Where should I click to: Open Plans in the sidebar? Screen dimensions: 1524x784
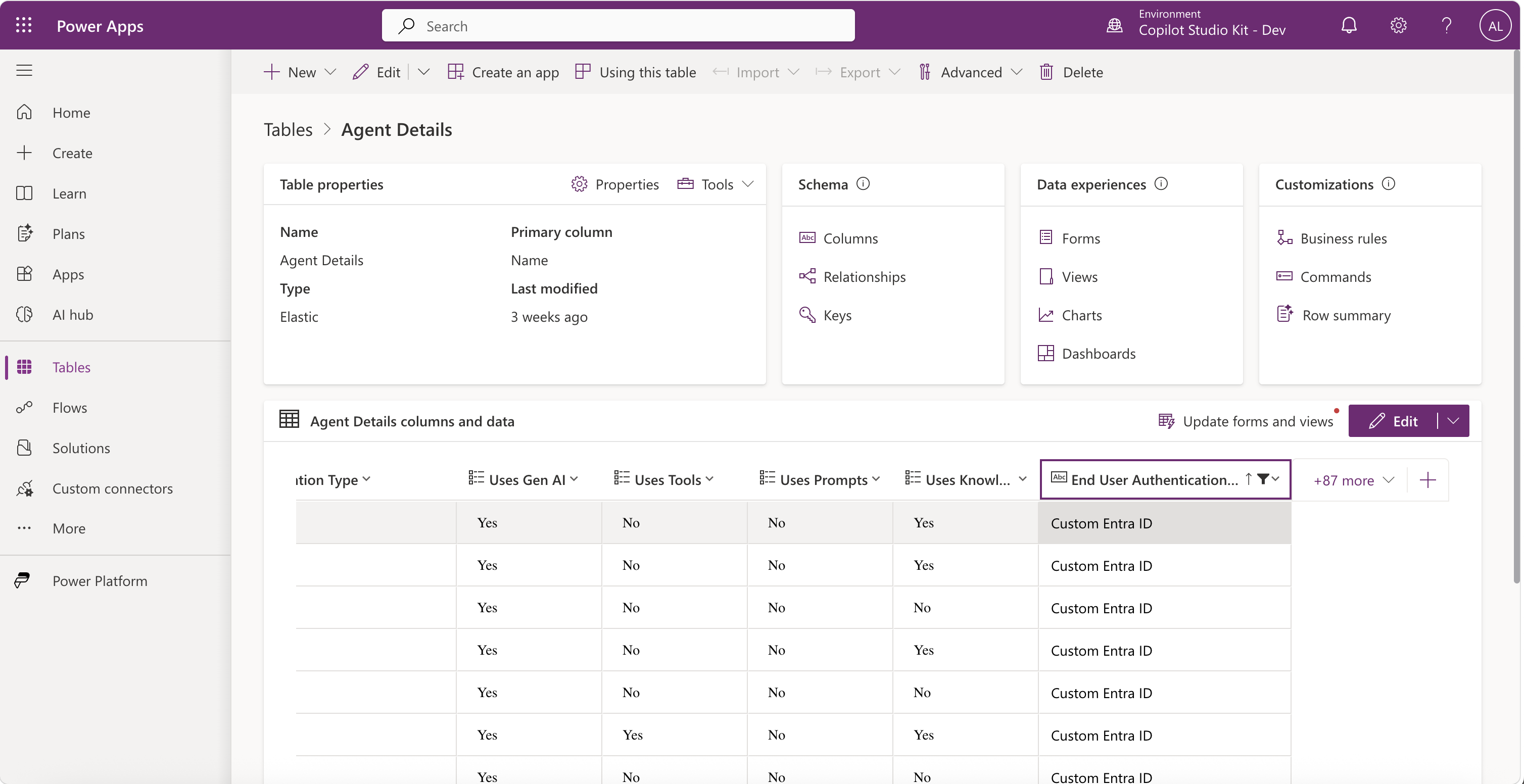pyautogui.click(x=69, y=233)
